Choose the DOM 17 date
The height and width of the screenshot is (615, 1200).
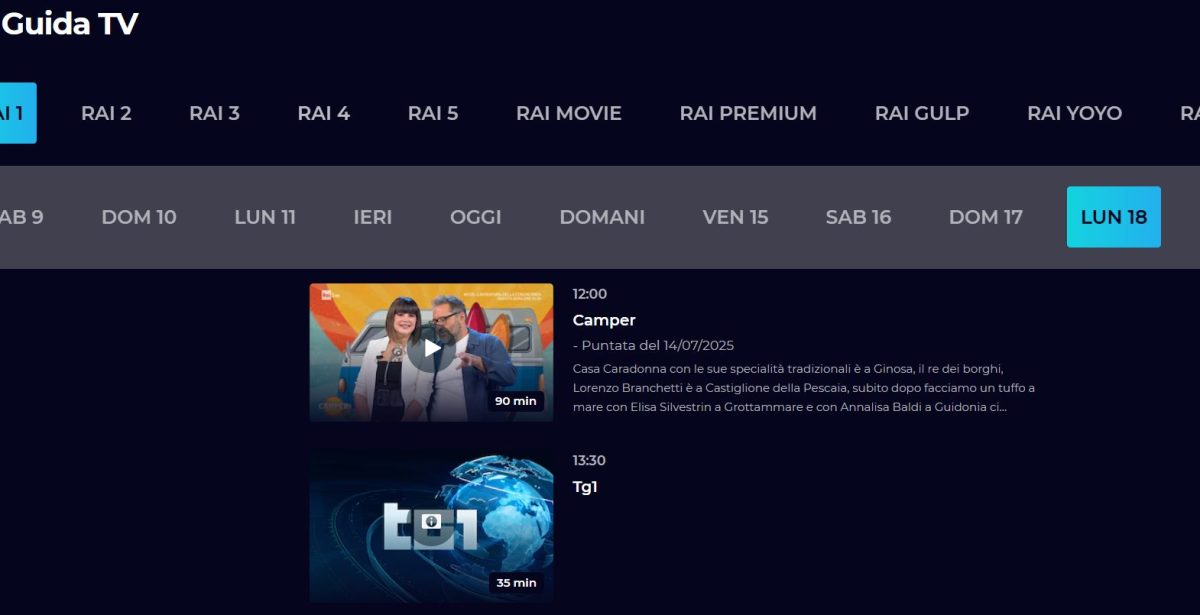(986, 217)
